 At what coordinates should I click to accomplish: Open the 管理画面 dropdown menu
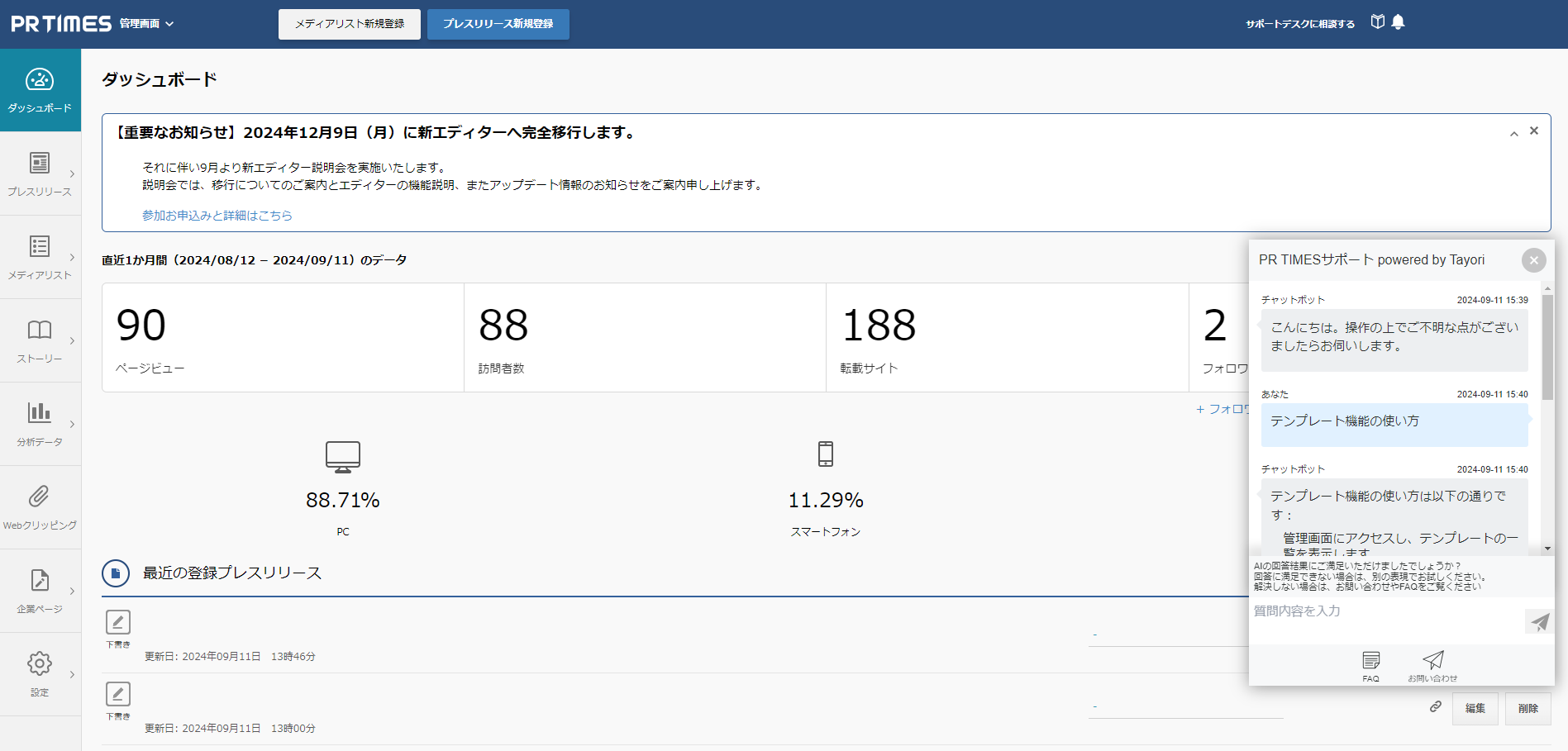(x=146, y=24)
